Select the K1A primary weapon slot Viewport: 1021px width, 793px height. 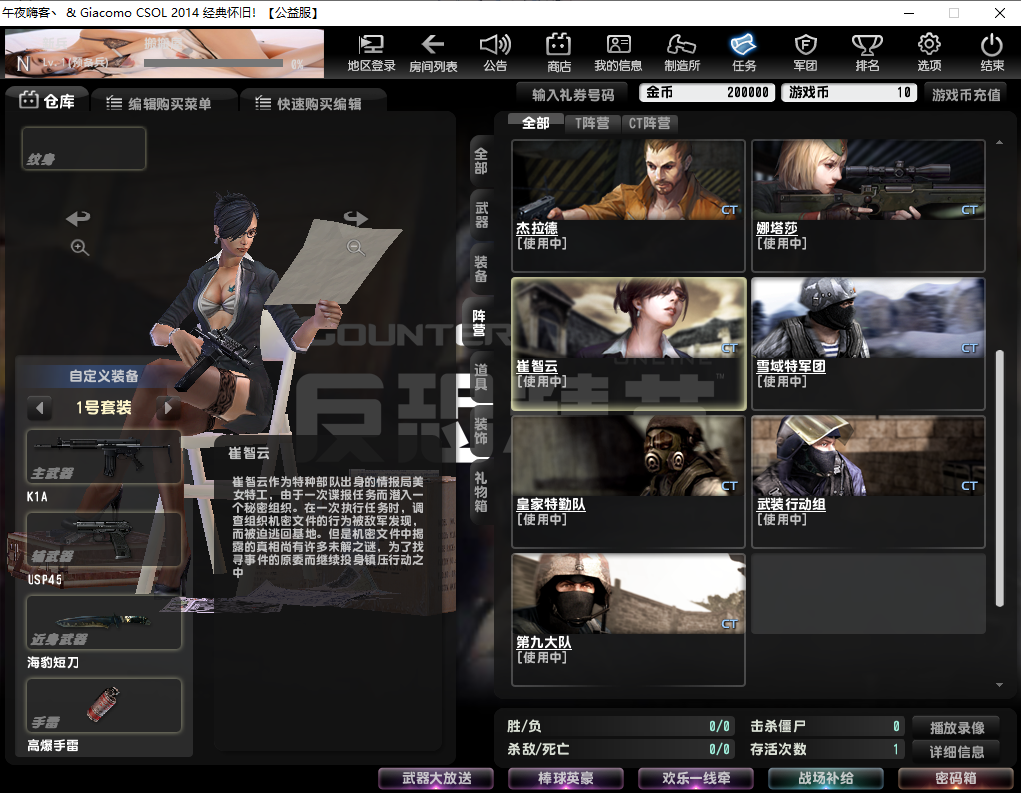pos(104,457)
